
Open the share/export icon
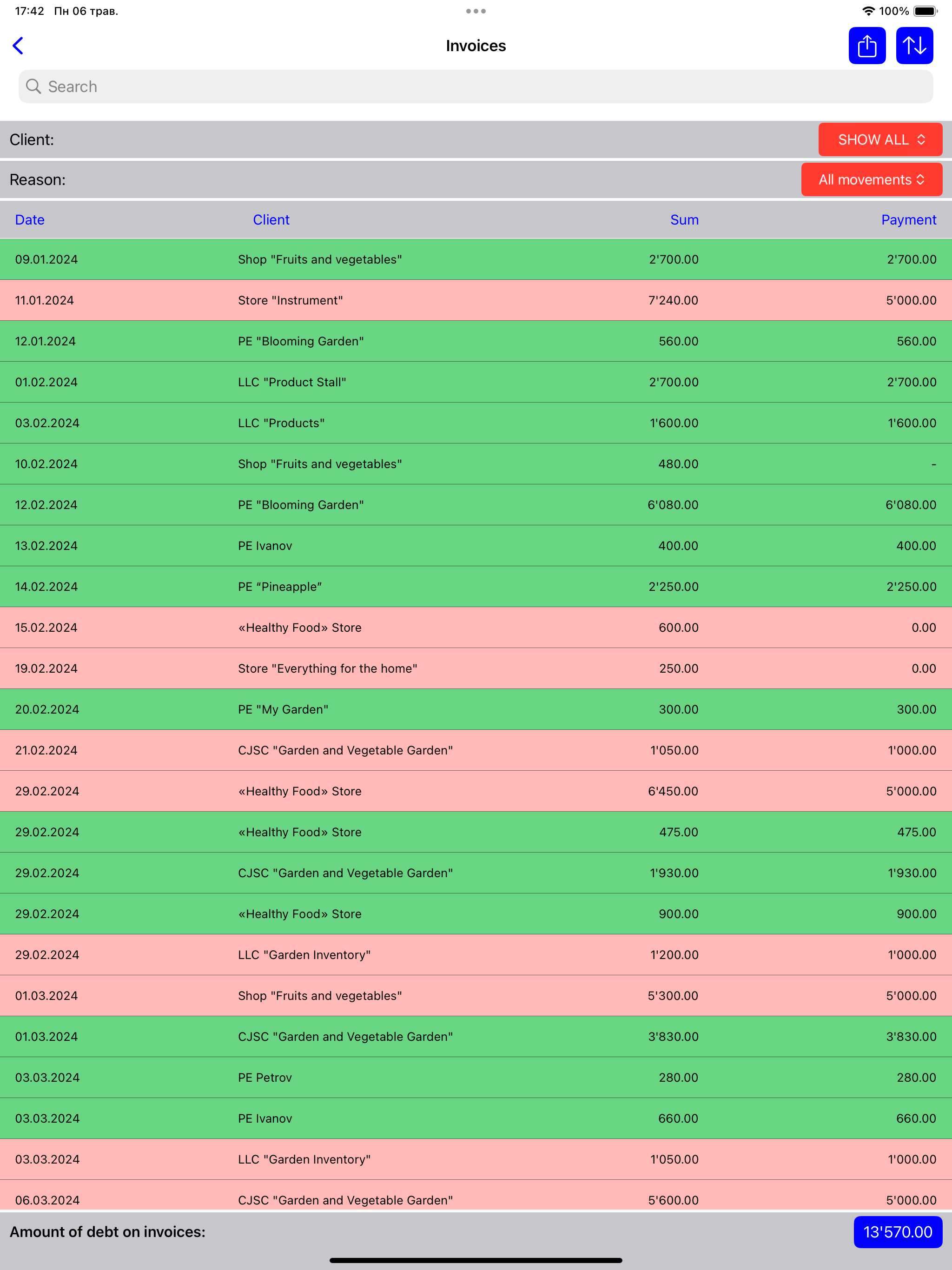pos(867,46)
